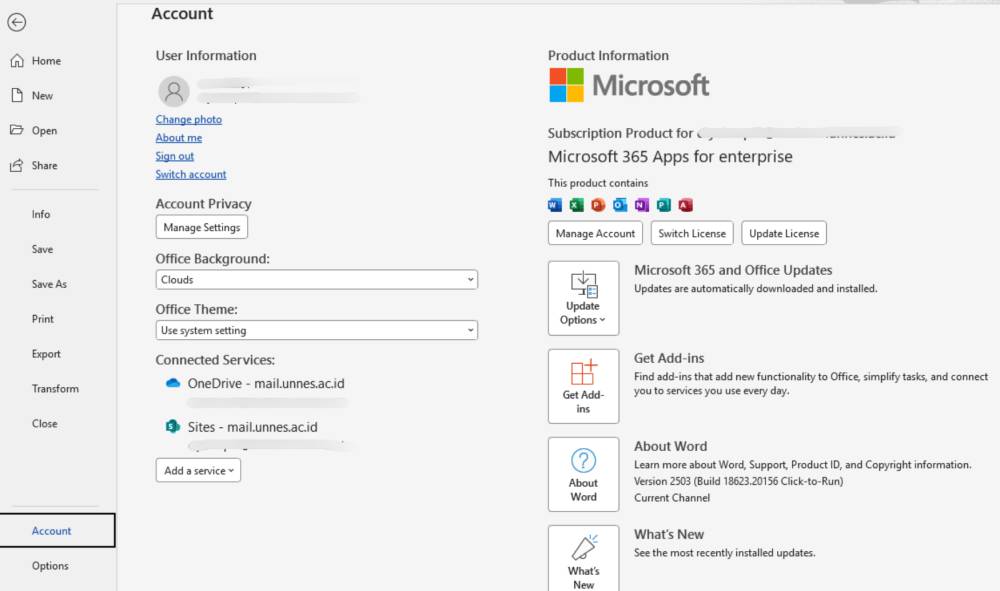
Task: Go to the Info menu item
Action: tap(41, 214)
